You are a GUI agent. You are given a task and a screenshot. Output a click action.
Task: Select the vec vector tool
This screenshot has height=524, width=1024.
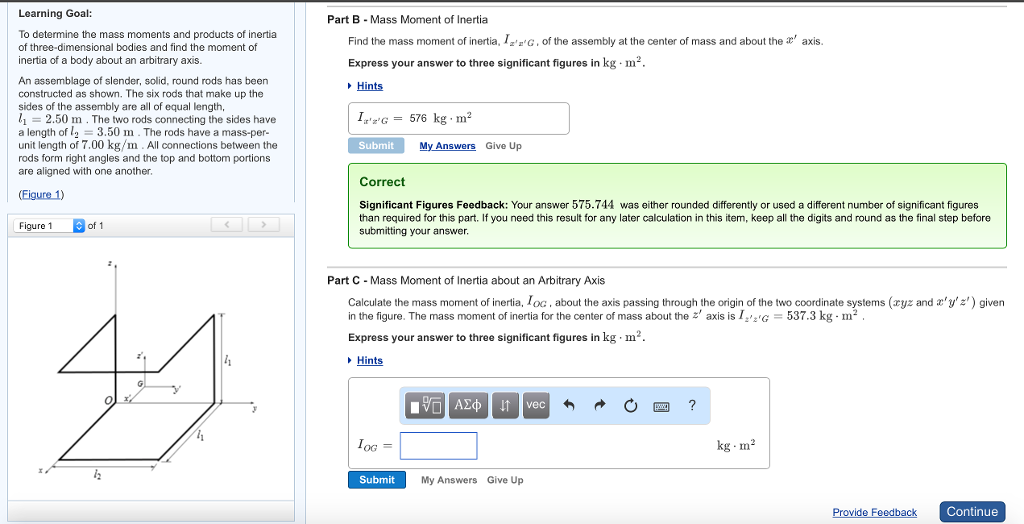click(536, 405)
